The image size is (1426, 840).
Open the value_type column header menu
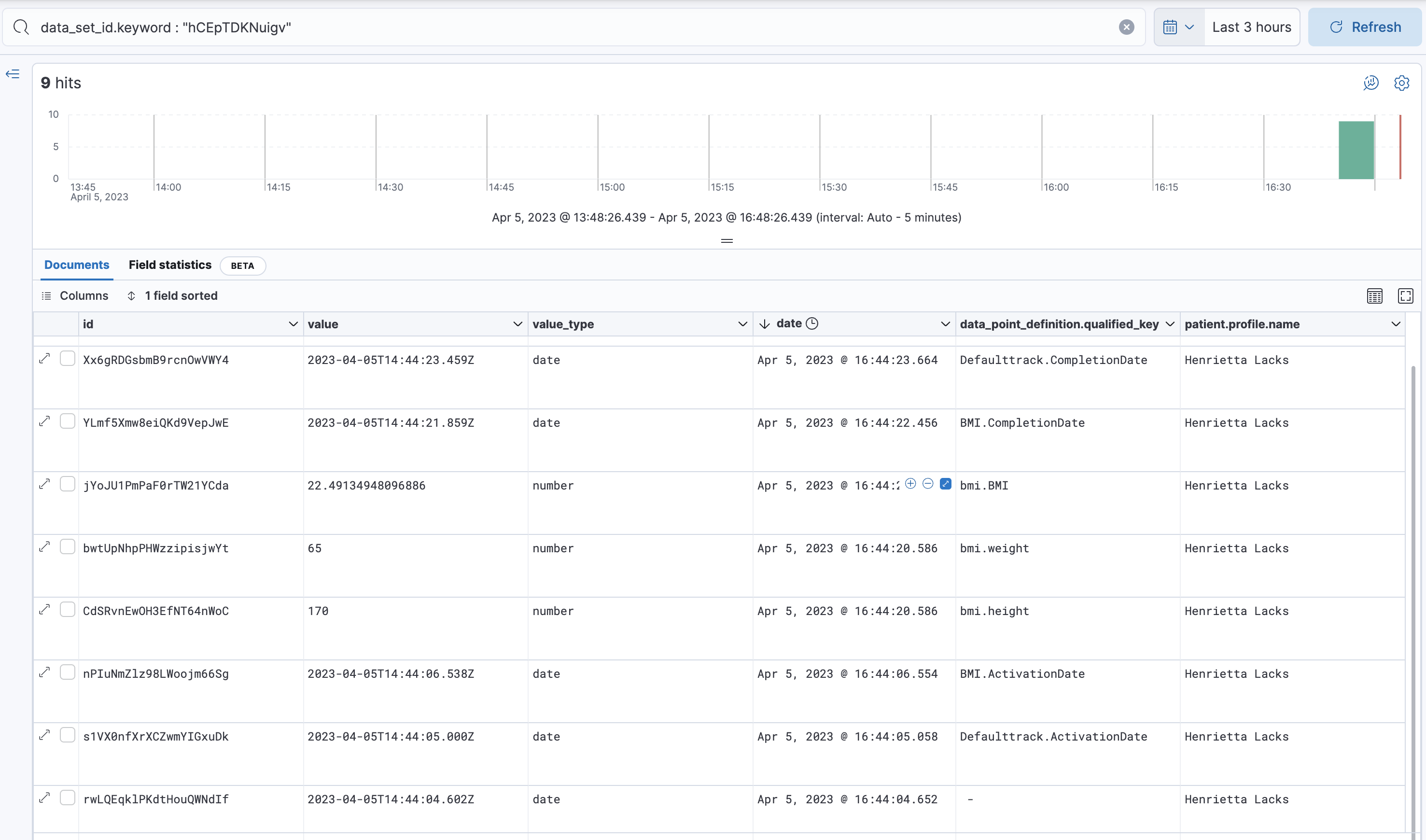click(742, 324)
